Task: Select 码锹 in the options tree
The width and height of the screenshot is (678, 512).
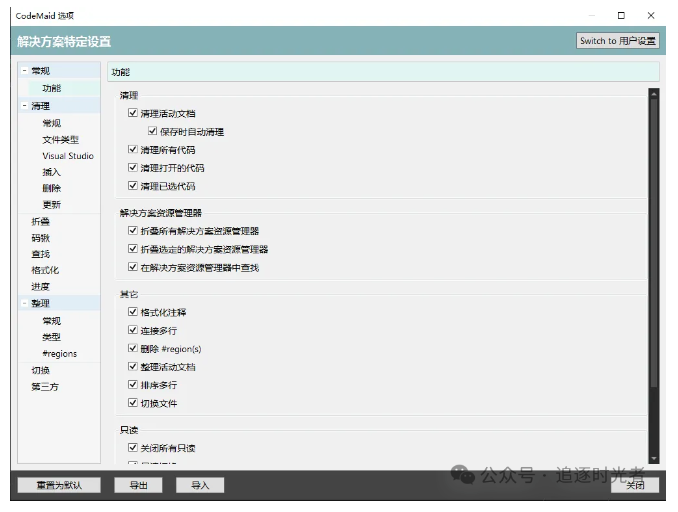Action: (x=41, y=238)
